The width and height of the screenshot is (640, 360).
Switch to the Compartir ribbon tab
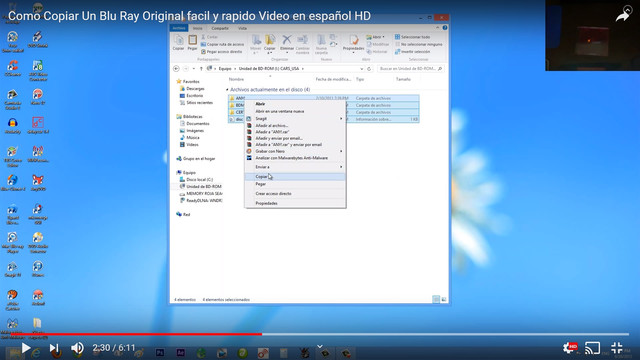point(220,28)
